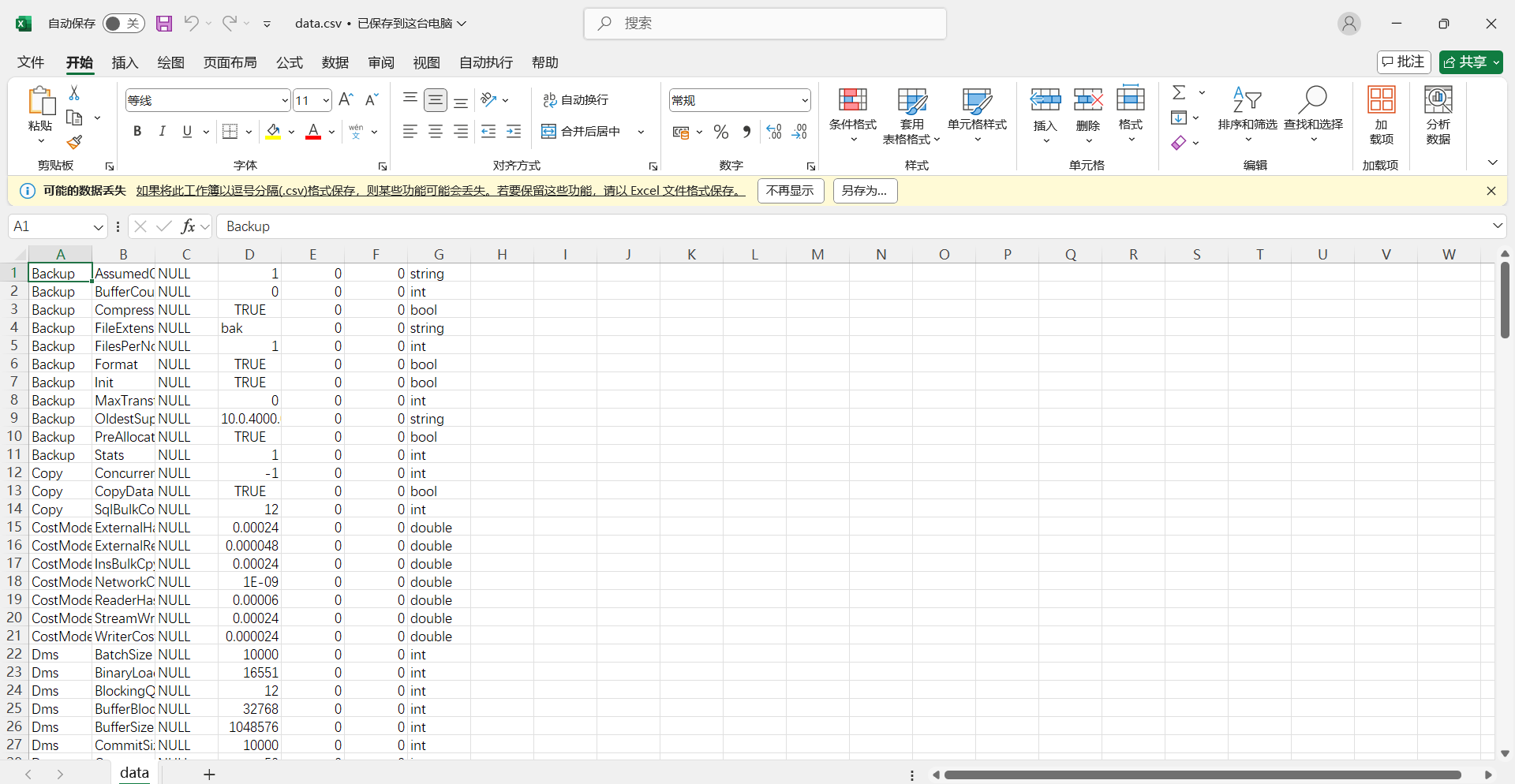Click the 另存为 button
The image size is (1515, 784).
click(865, 191)
